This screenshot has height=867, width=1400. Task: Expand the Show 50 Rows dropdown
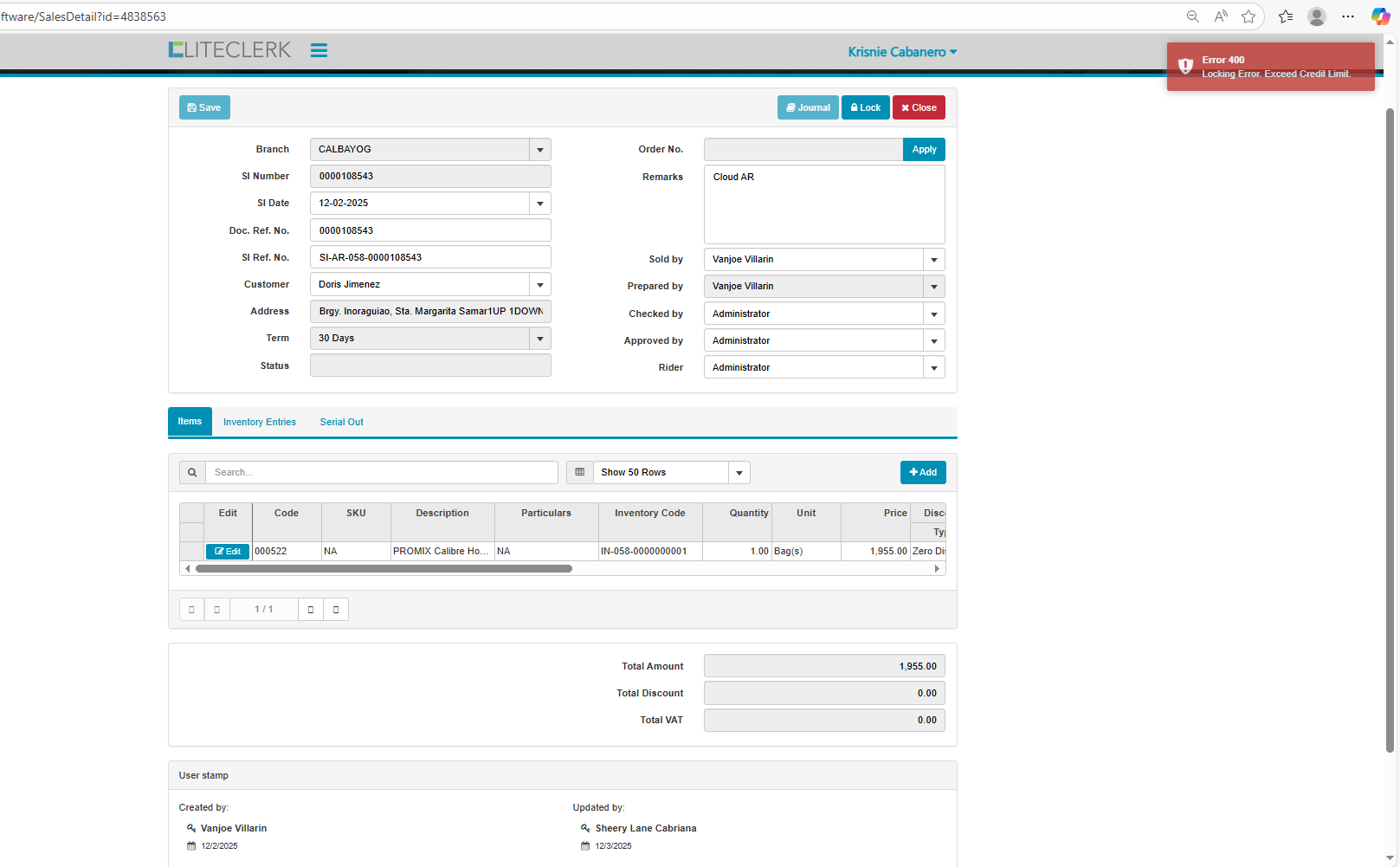(x=739, y=473)
